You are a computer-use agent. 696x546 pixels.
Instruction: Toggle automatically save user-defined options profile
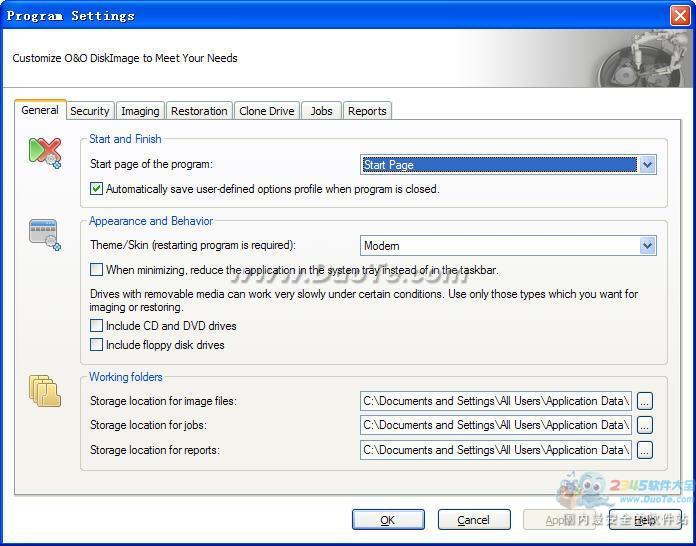coord(96,189)
